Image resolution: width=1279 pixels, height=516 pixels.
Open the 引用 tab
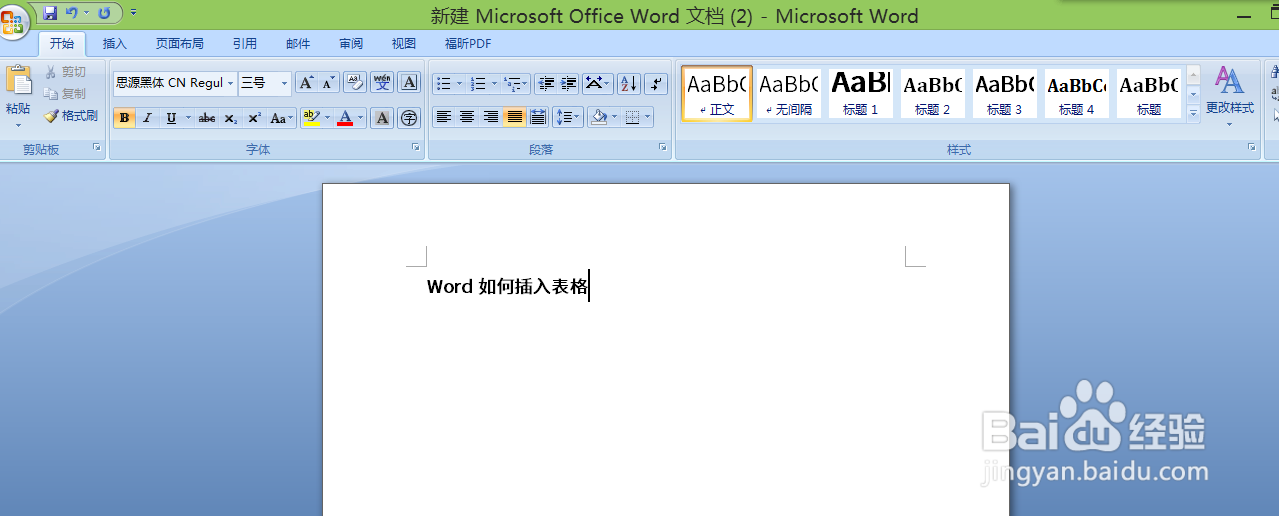point(244,44)
